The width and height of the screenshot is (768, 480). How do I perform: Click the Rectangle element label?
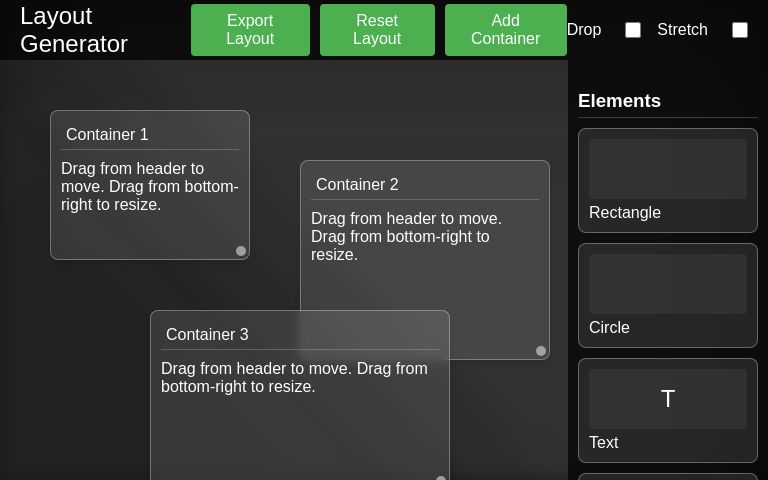pos(625,213)
